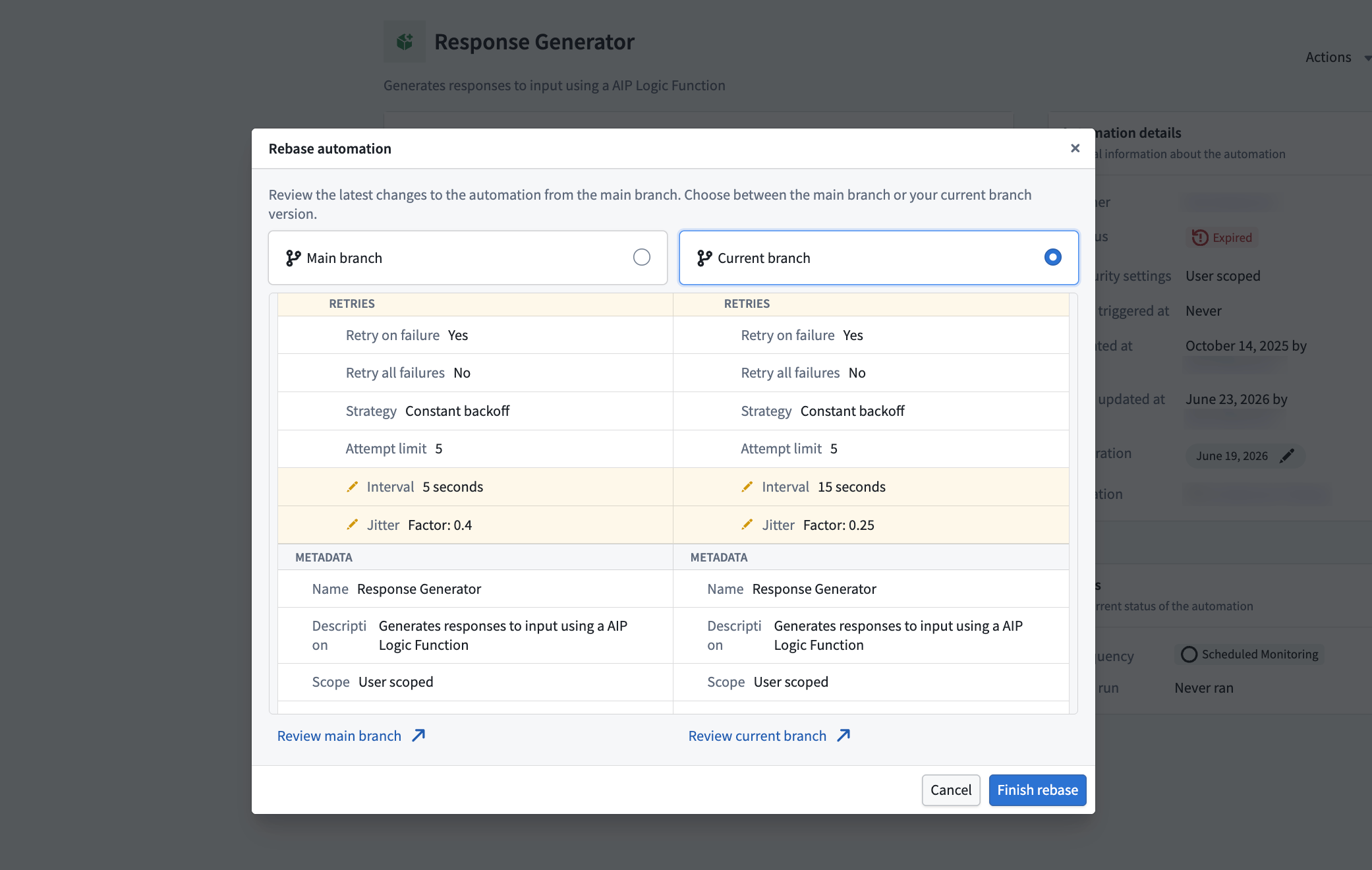Click the Scheduled Monitoring circle icon
Viewport: 1372px width, 870px height.
(x=1189, y=654)
